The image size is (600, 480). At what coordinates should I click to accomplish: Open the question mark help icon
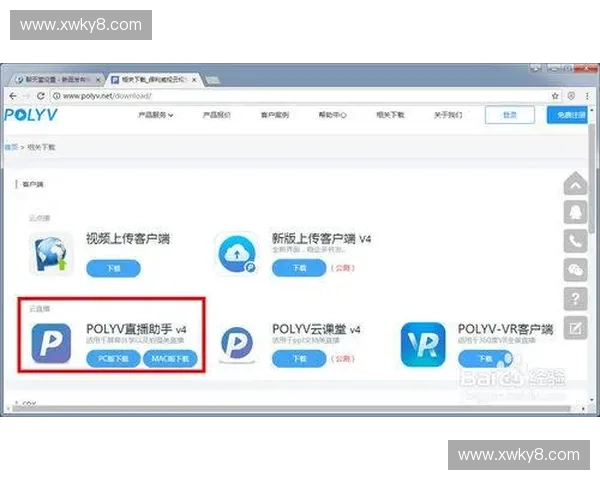(x=576, y=298)
